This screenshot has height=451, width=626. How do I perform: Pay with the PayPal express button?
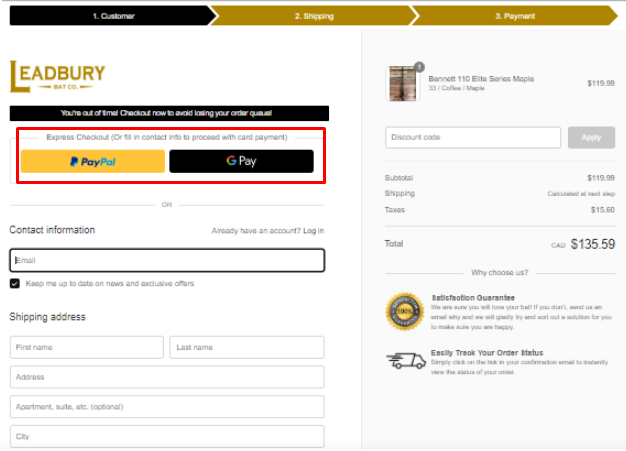pos(93,162)
